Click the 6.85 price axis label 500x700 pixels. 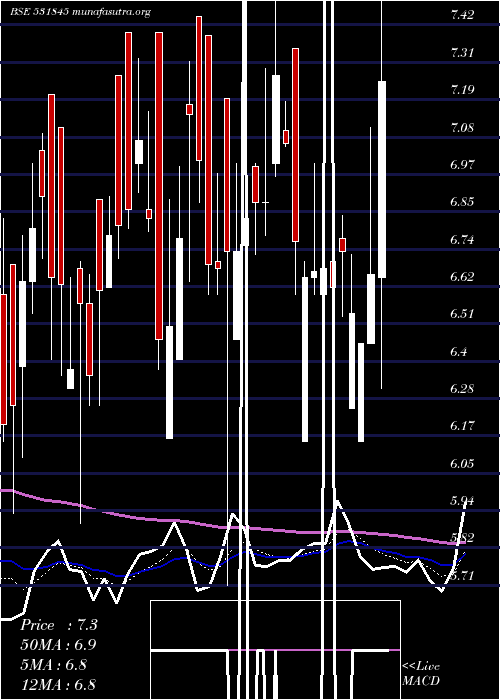pyautogui.click(x=462, y=202)
